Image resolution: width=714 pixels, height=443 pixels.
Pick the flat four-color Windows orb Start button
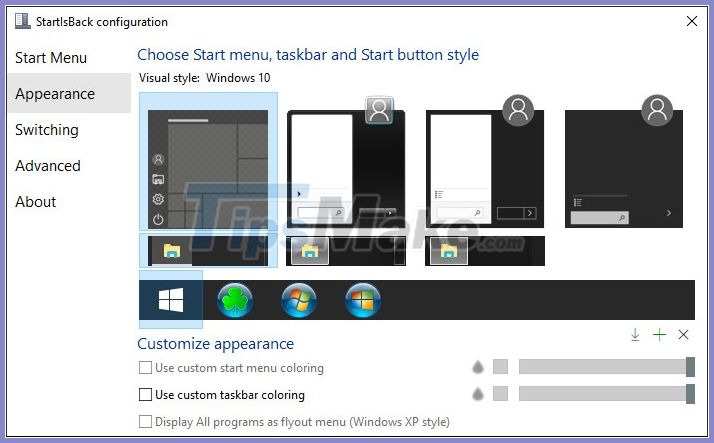click(363, 300)
